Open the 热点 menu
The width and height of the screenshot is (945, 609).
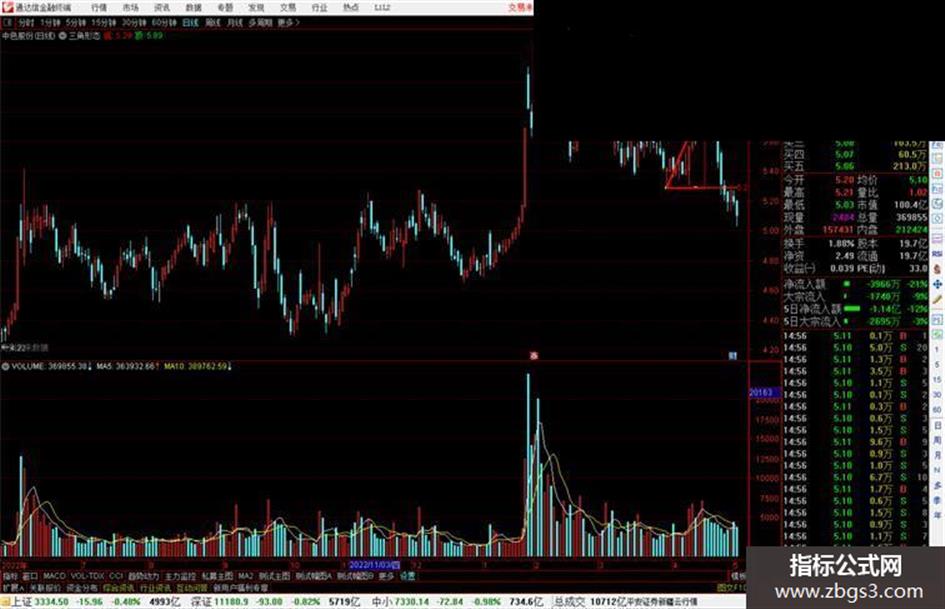[x=351, y=7]
